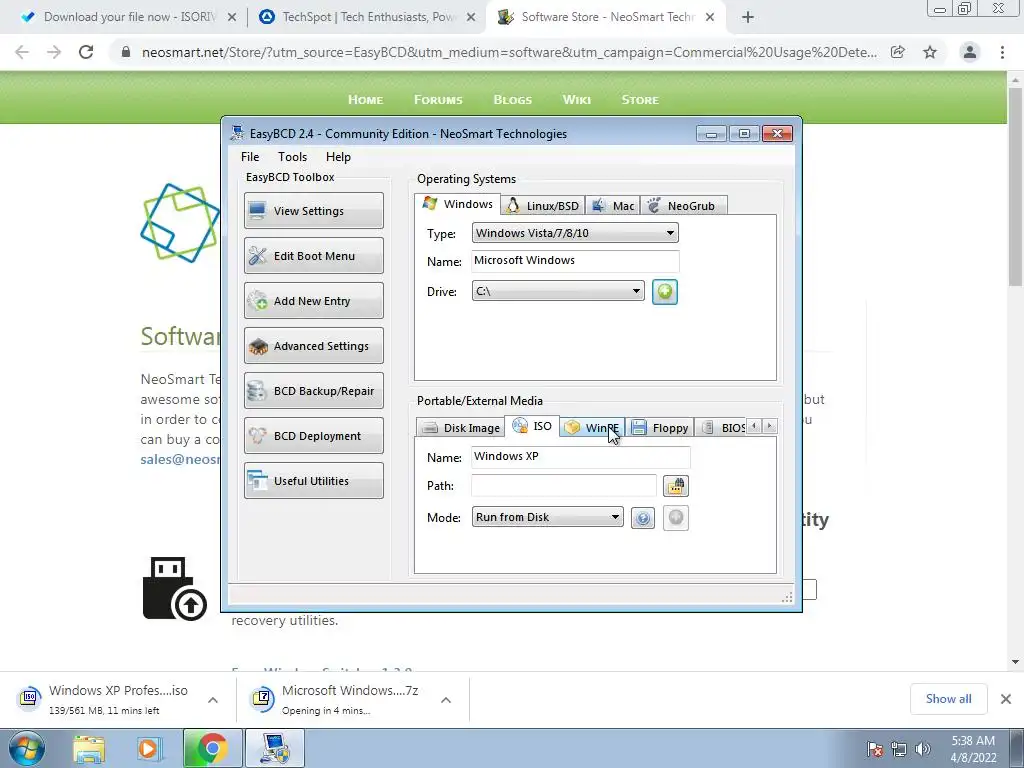Open Advanced Settings in EasyBCD
The width and height of the screenshot is (1024, 768).
pos(313,345)
